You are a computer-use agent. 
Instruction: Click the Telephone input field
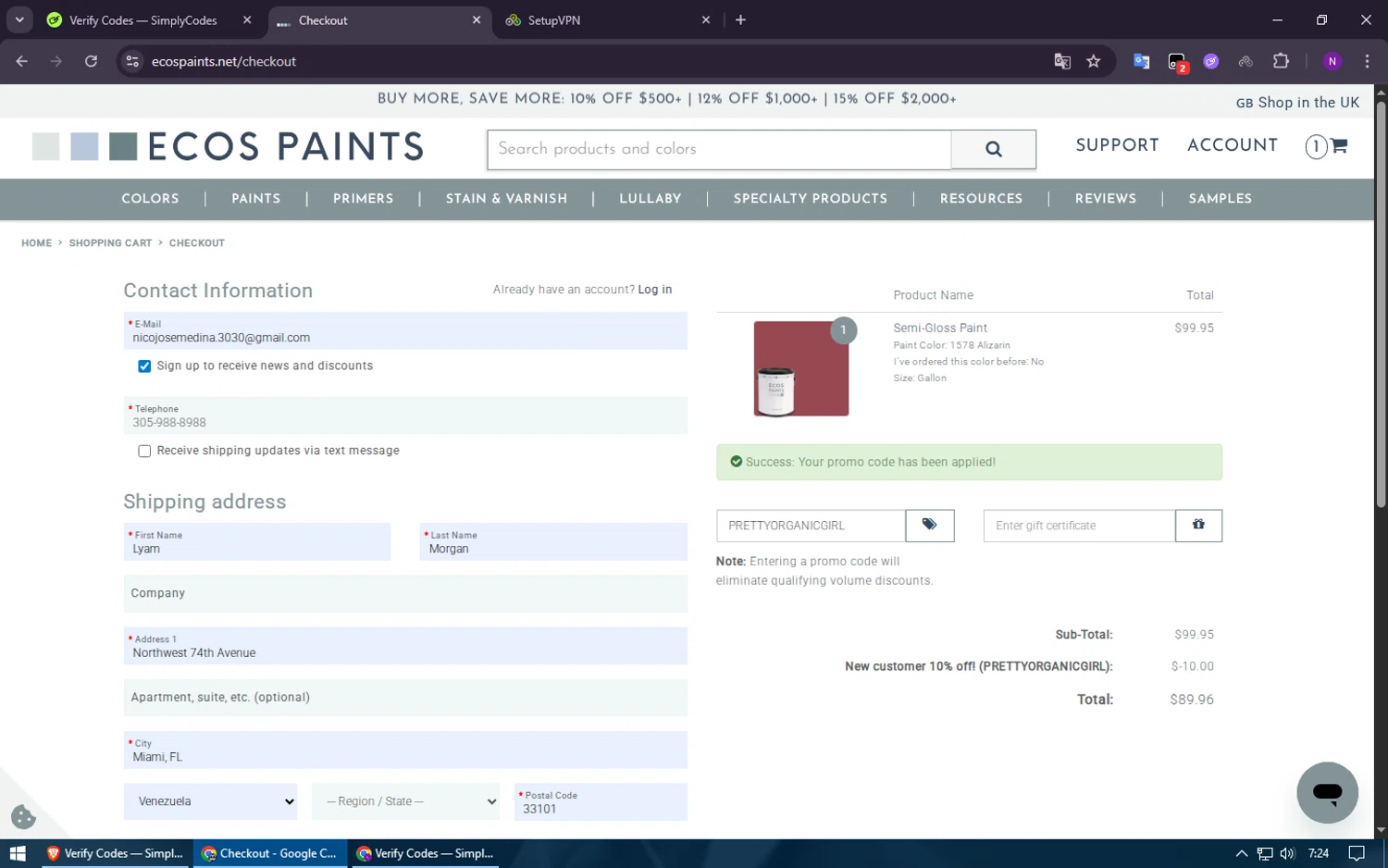[405, 415]
